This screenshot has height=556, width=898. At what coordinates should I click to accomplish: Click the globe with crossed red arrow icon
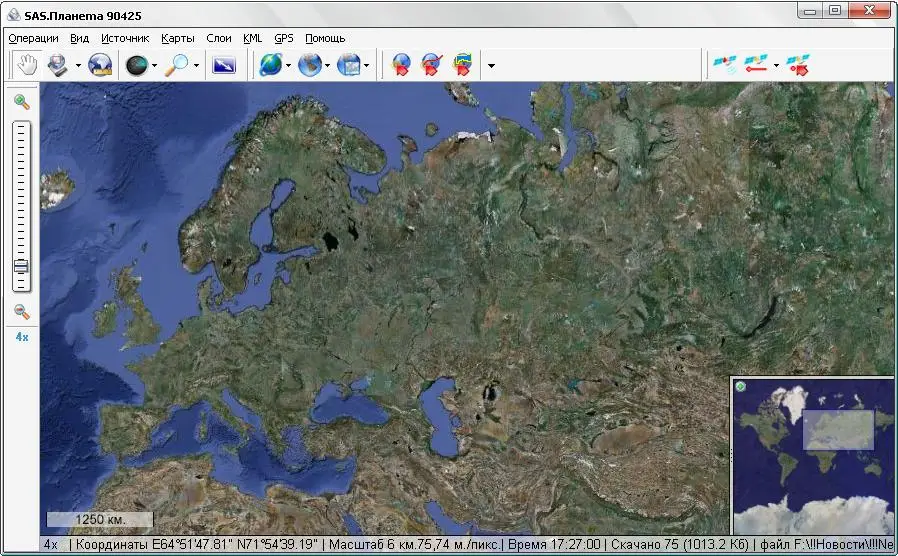tap(431, 65)
